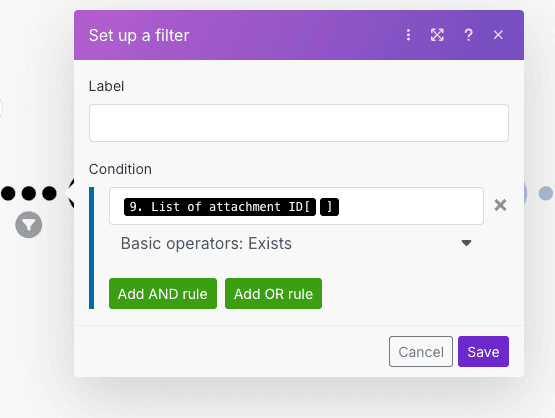
Task: Open the 'Basic operators: Exists' selector
Action: tap(296, 243)
